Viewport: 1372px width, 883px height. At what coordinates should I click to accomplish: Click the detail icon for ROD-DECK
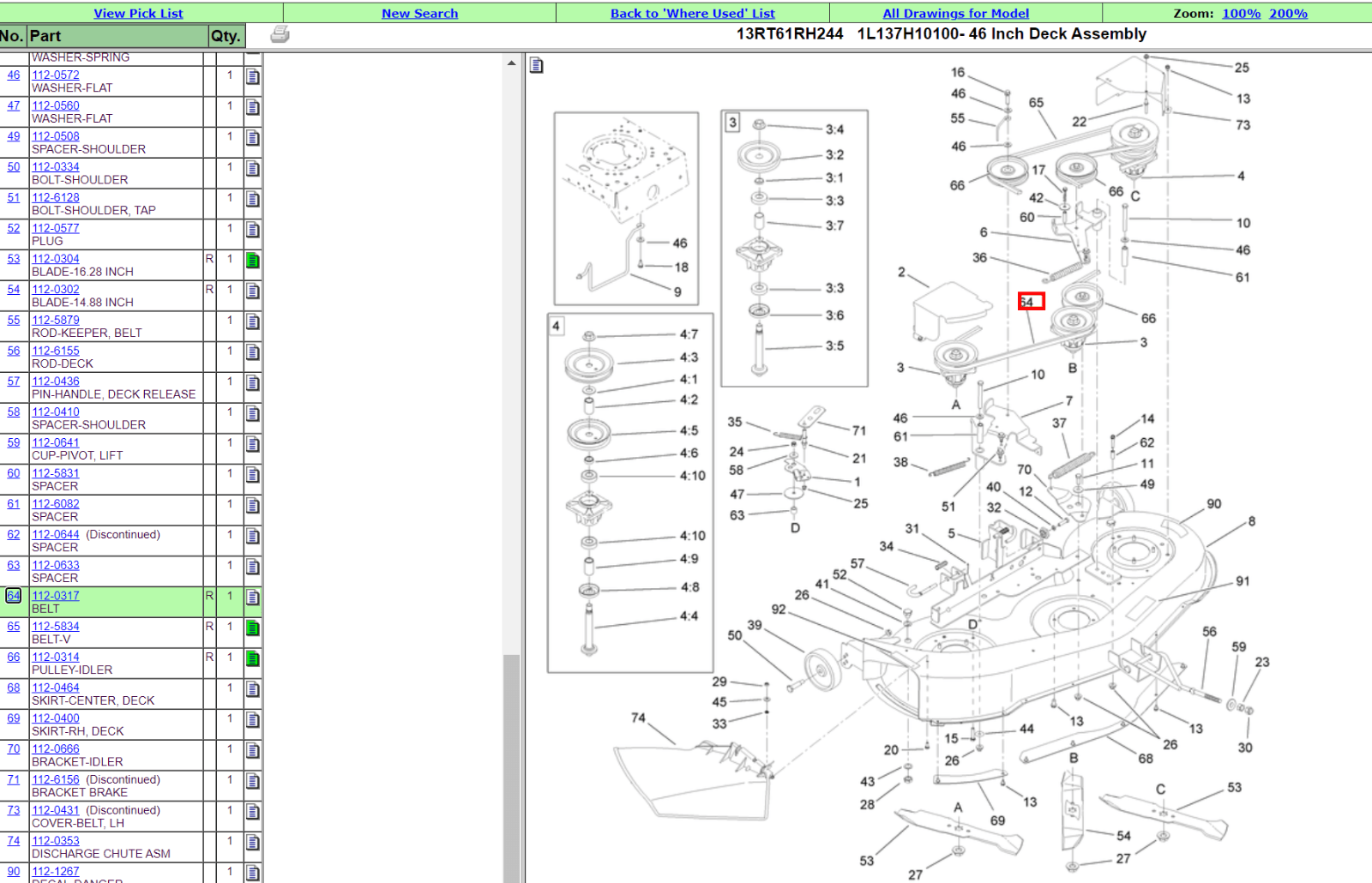point(253,352)
